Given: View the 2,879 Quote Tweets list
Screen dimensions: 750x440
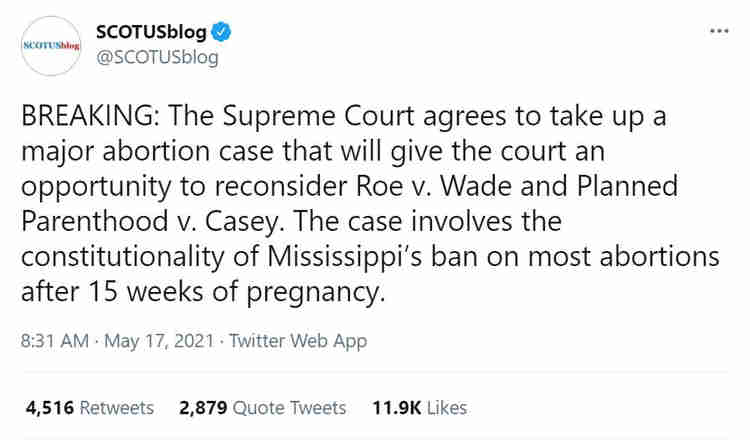Looking at the screenshot, I should coord(262,407).
